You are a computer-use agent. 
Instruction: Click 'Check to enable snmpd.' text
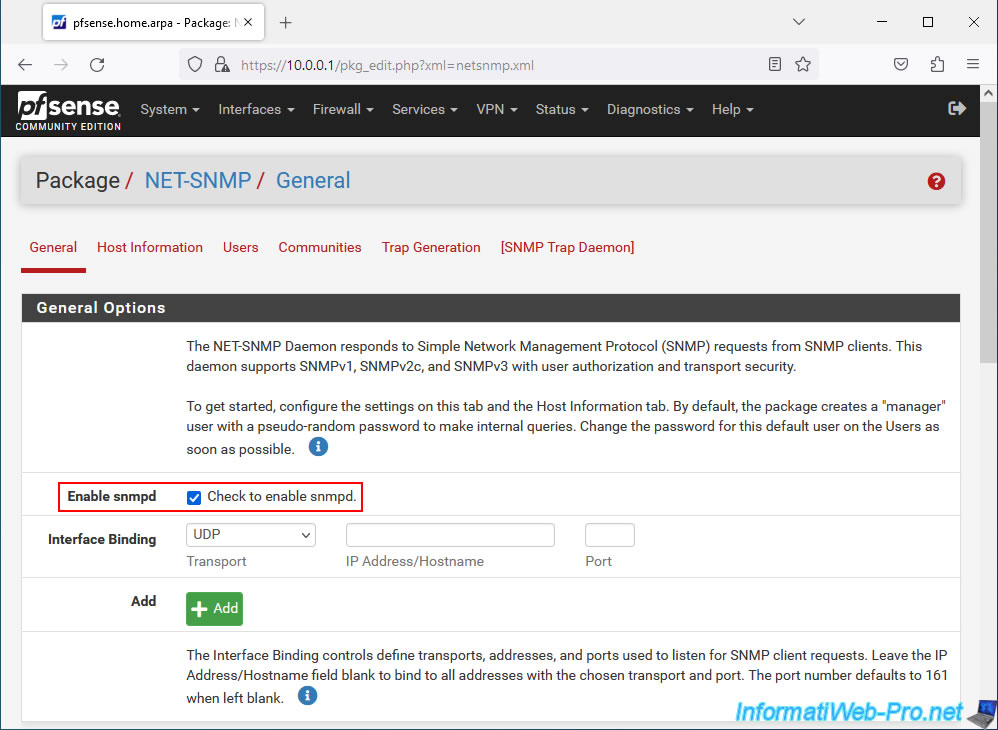(282, 497)
